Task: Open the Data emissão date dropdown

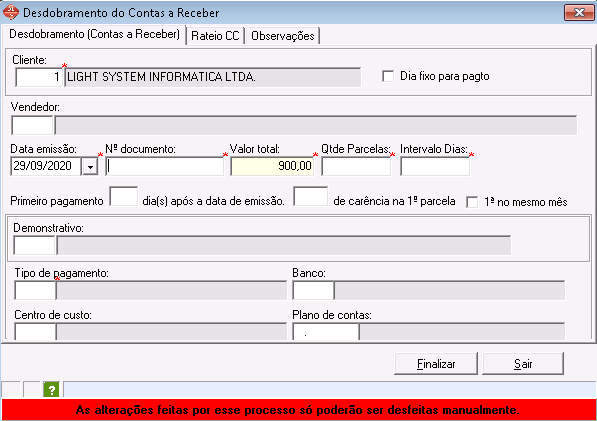Action: tap(90, 167)
